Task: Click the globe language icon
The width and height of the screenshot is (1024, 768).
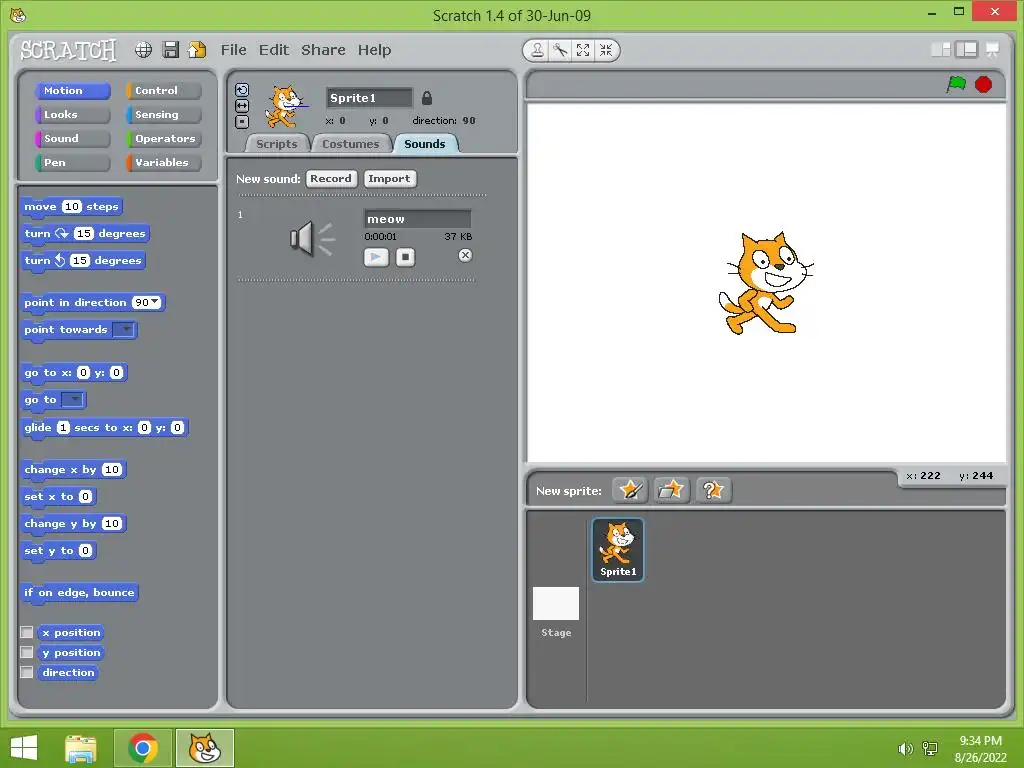Action: click(x=143, y=50)
